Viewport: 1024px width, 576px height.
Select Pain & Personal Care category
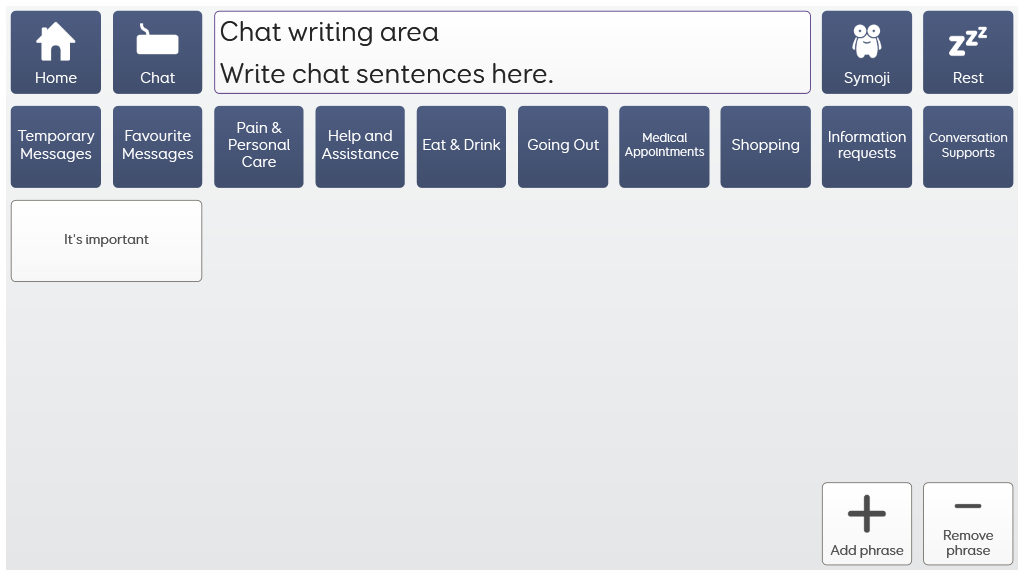tap(259, 146)
